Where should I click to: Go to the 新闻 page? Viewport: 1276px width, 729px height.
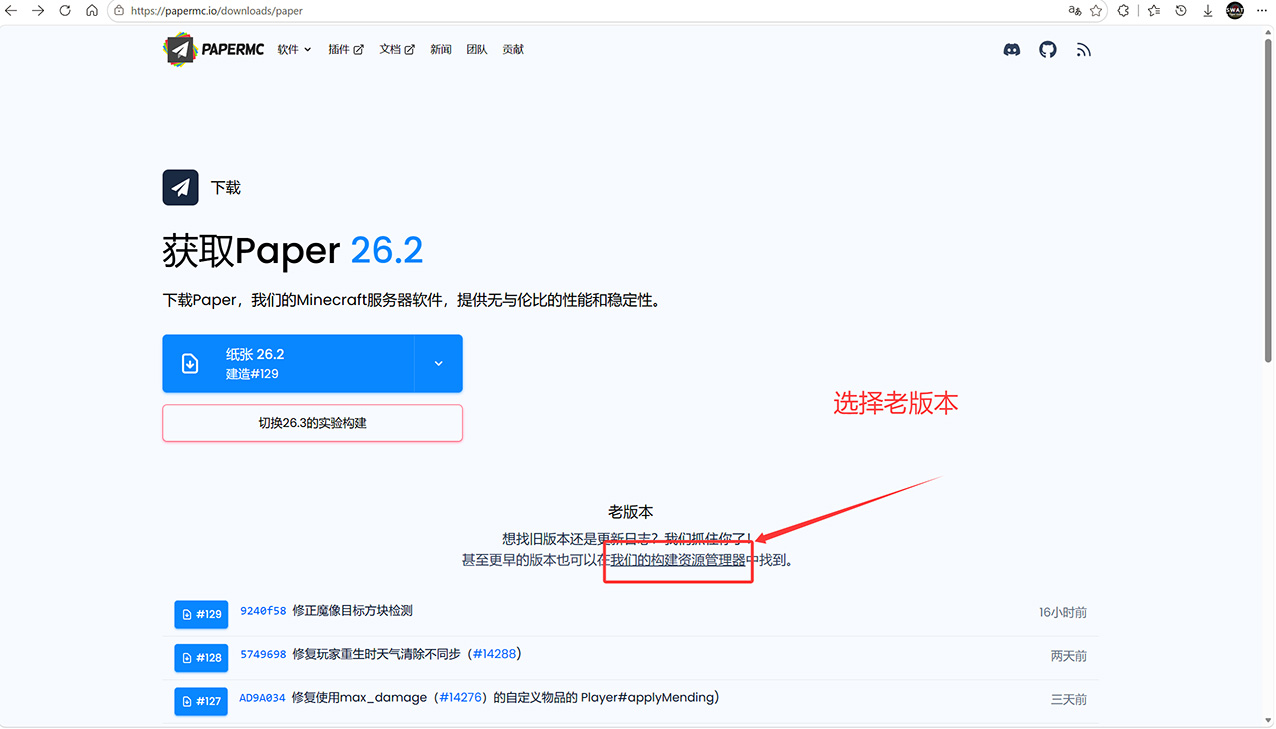441,49
